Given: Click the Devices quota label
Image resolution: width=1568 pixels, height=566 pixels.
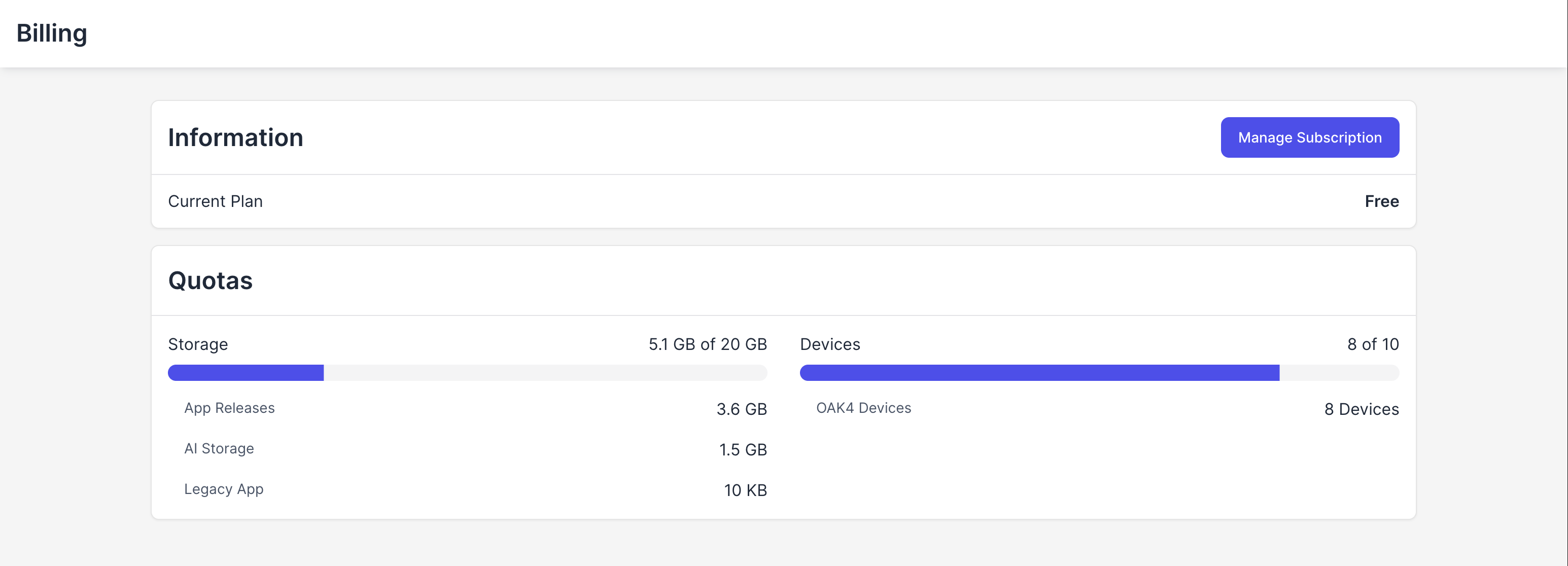Looking at the screenshot, I should (x=829, y=344).
